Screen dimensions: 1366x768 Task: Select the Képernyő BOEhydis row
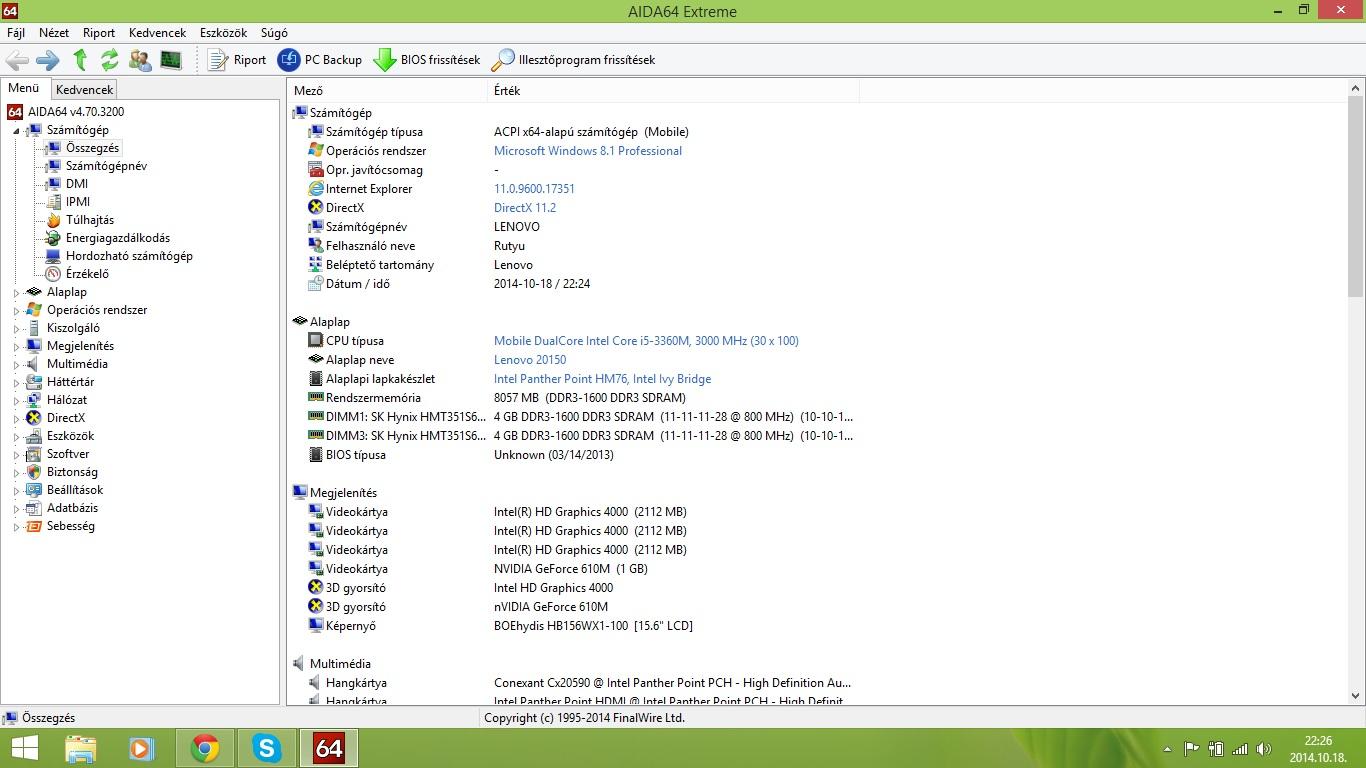click(x=574, y=626)
